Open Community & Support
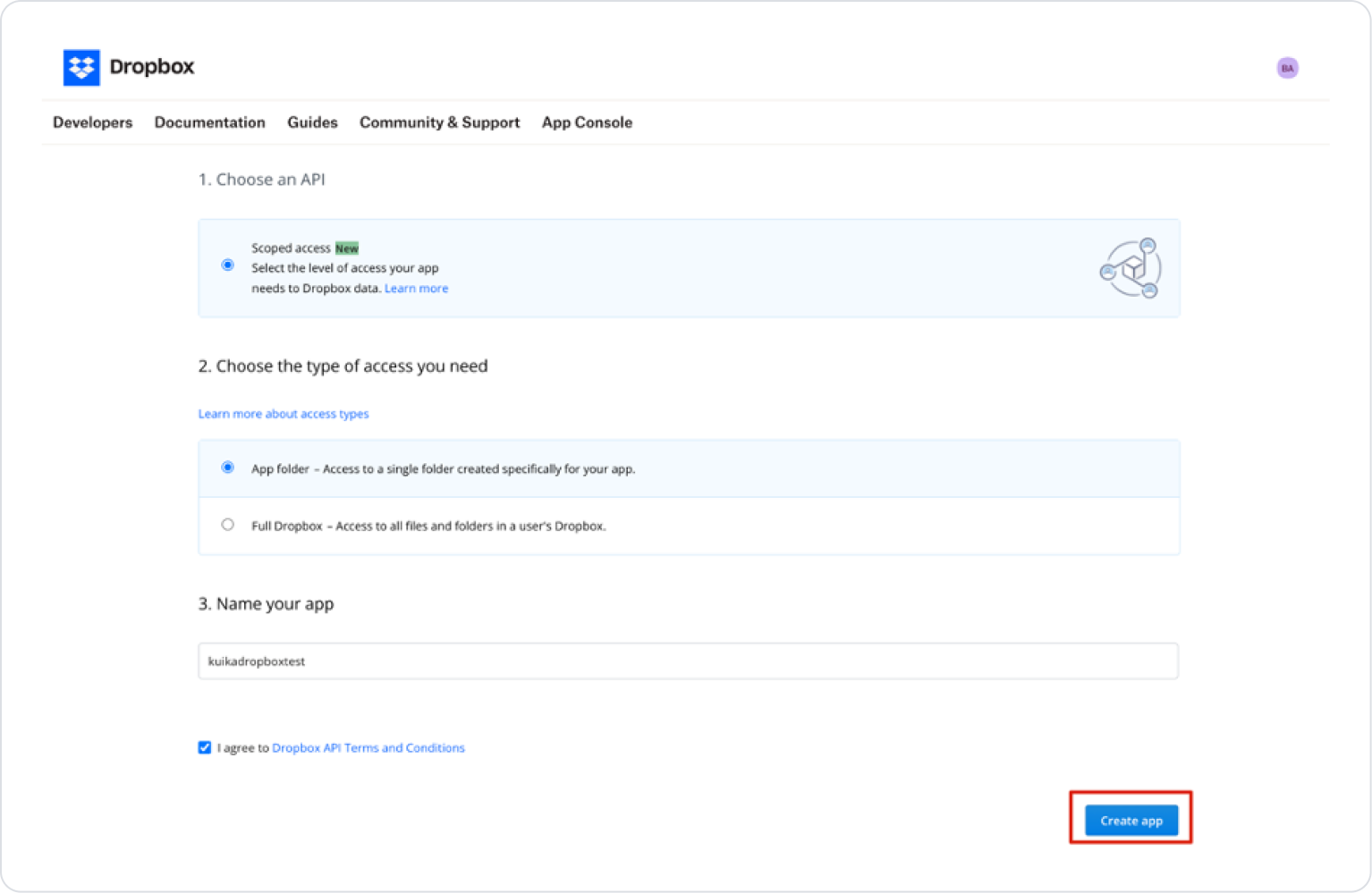Screen dimensions: 1372x893 click(439, 122)
